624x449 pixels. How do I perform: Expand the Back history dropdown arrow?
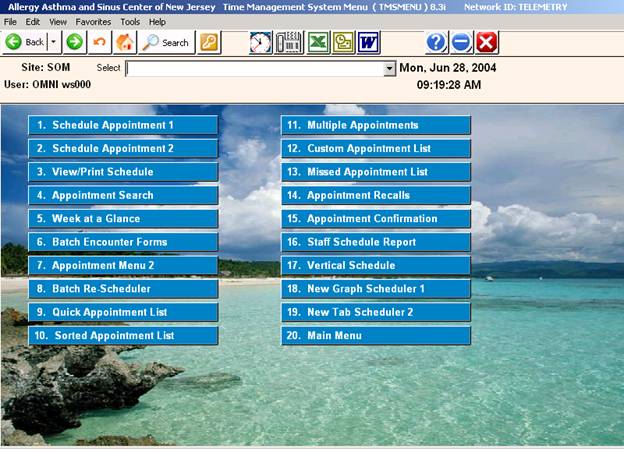[x=53, y=42]
